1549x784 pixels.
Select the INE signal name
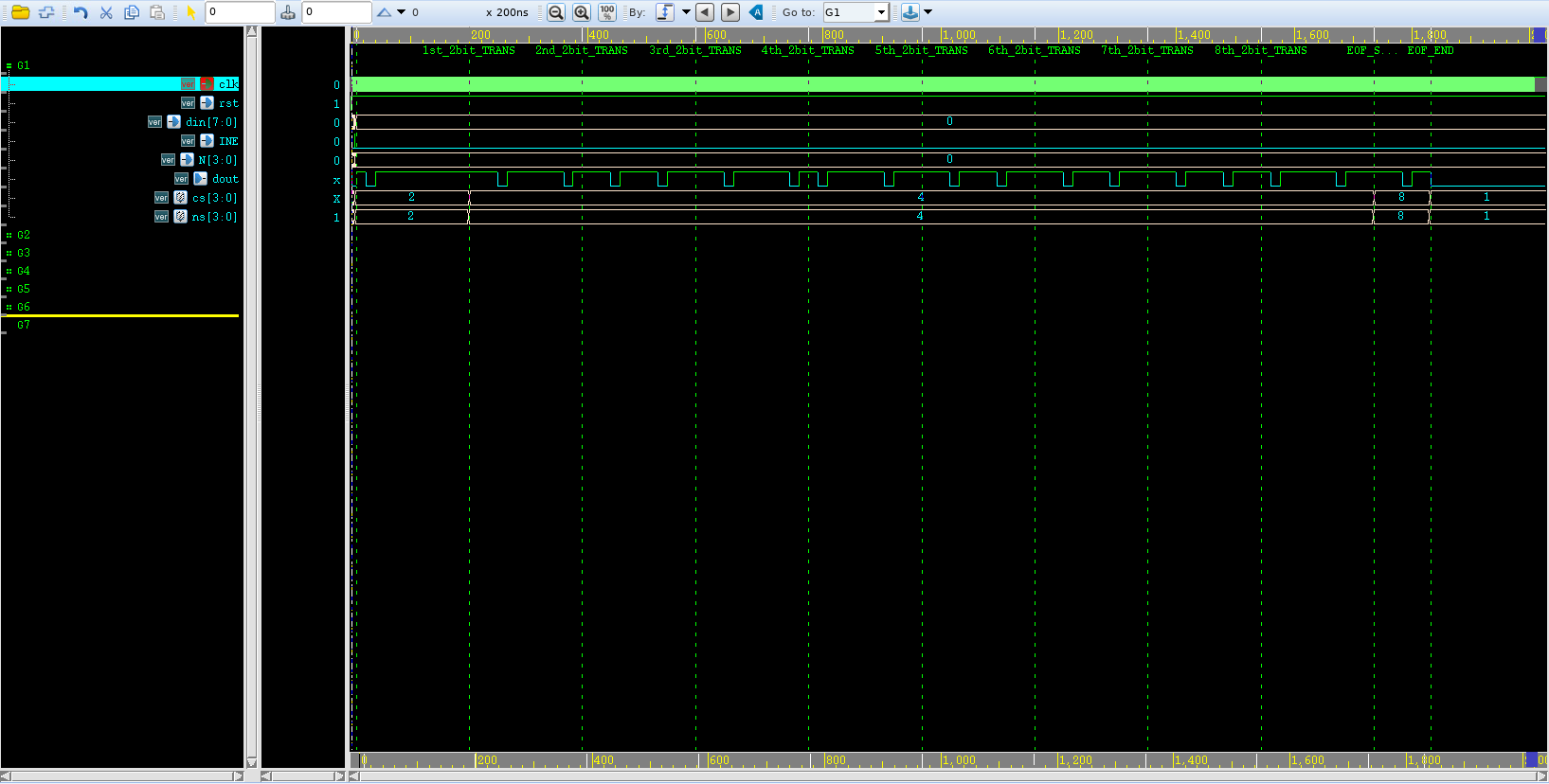(228, 141)
